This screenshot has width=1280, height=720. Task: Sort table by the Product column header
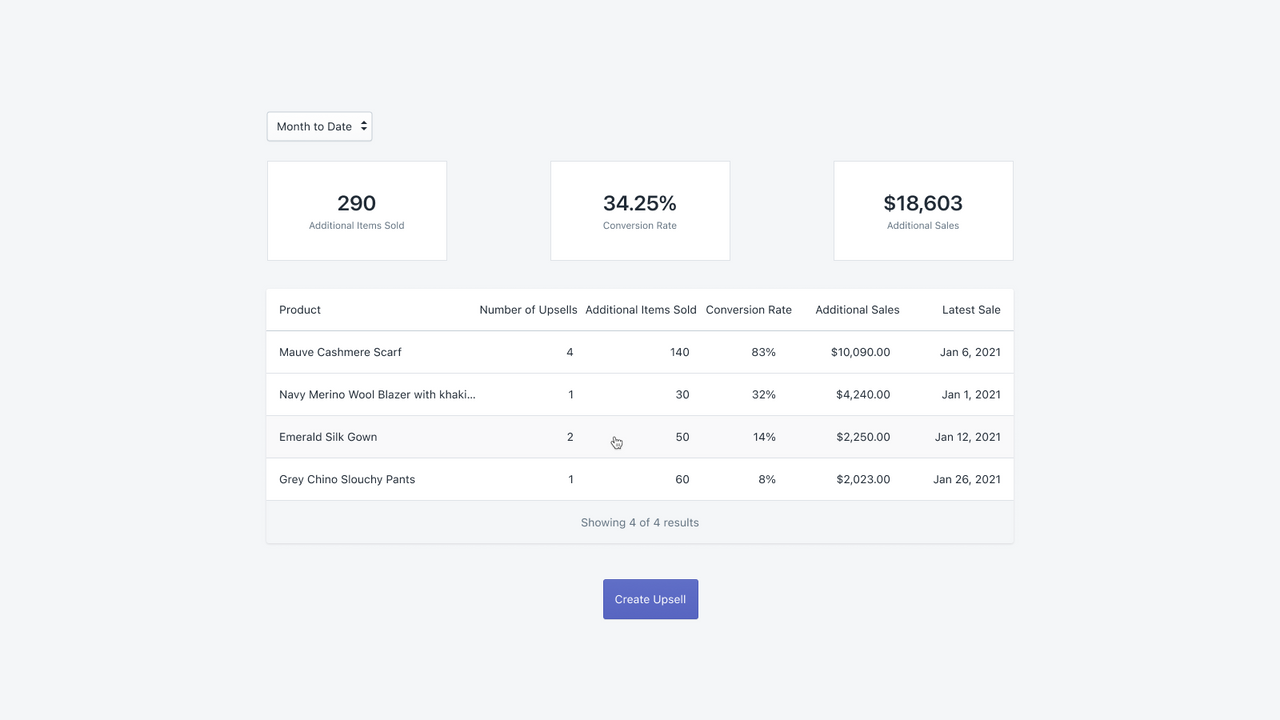pyautogui.click(x=299, y=310)
